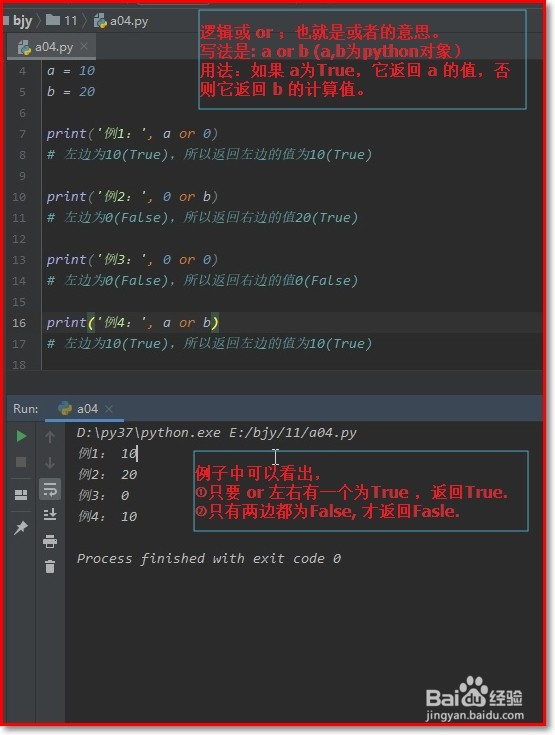Click the output line 例2: 20
The width and height of the screenshot is (555, 735).
(x=108, y=474)
